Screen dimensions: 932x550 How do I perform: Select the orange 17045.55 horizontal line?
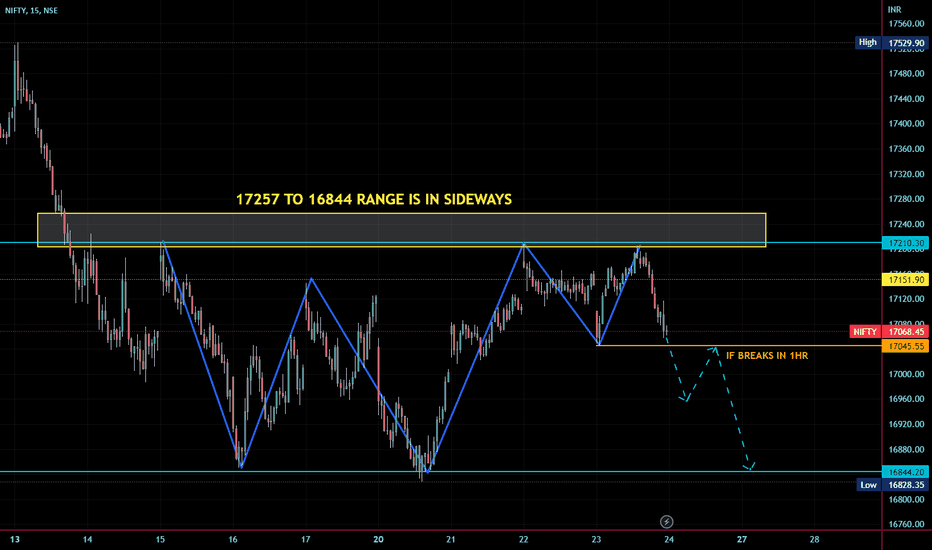point(739,345)
